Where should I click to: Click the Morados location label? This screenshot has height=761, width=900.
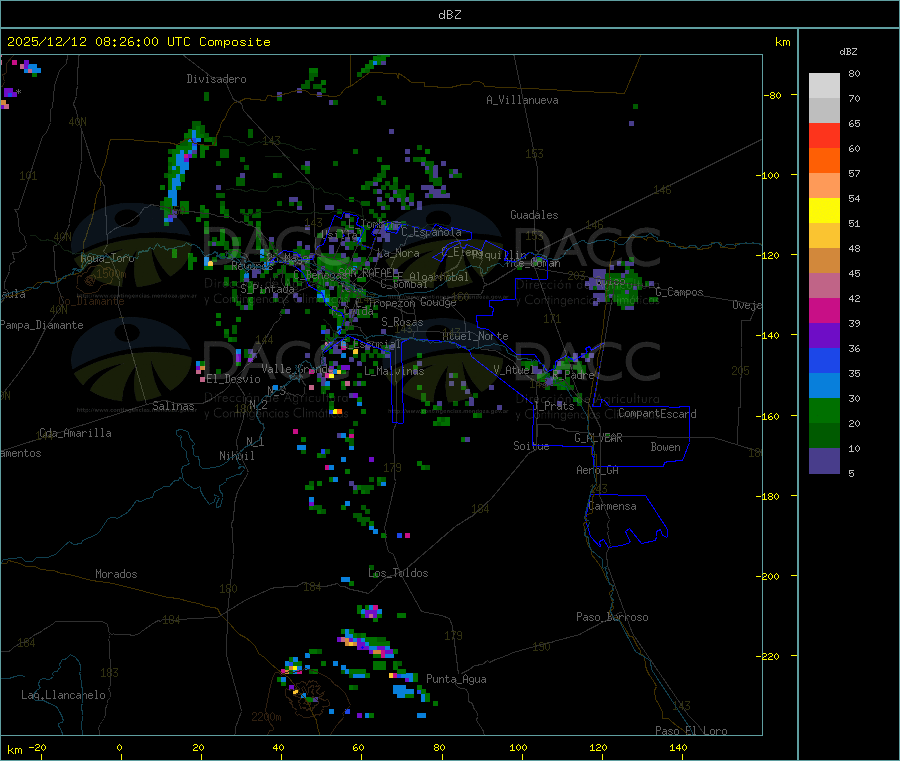coord(117,574)
